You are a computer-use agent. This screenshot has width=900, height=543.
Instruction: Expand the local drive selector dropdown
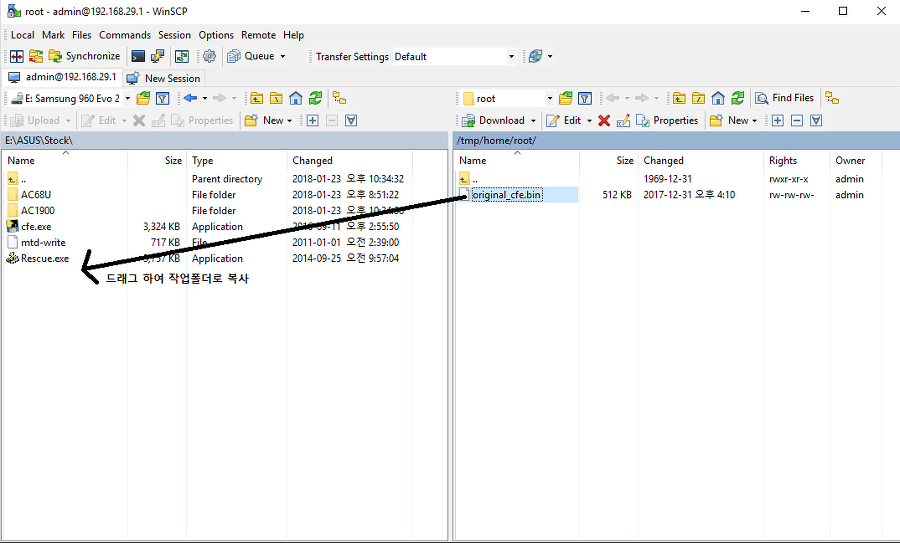pyautogui.click(x=127, y=98)
